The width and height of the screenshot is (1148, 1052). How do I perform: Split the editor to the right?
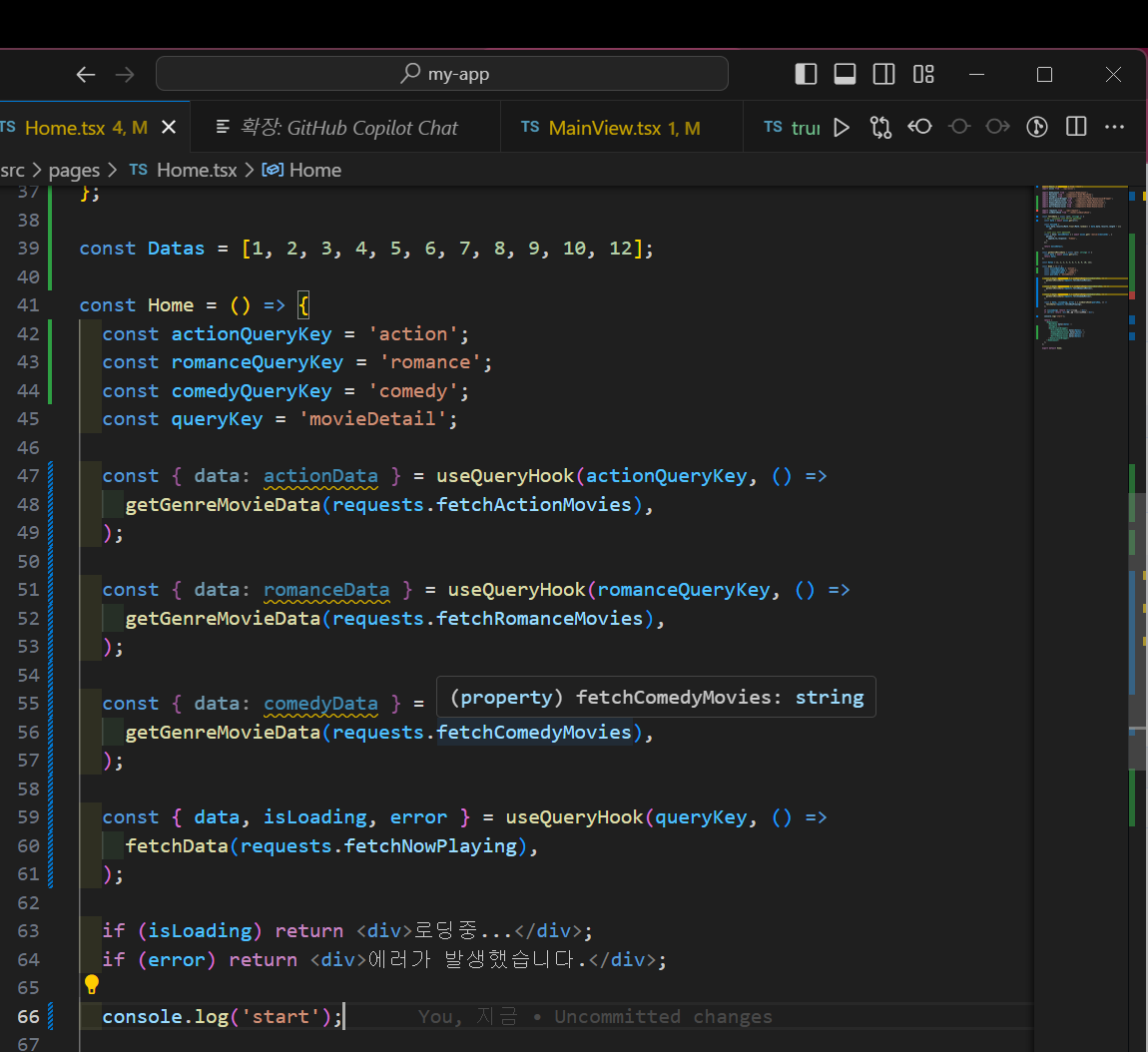1076,127
